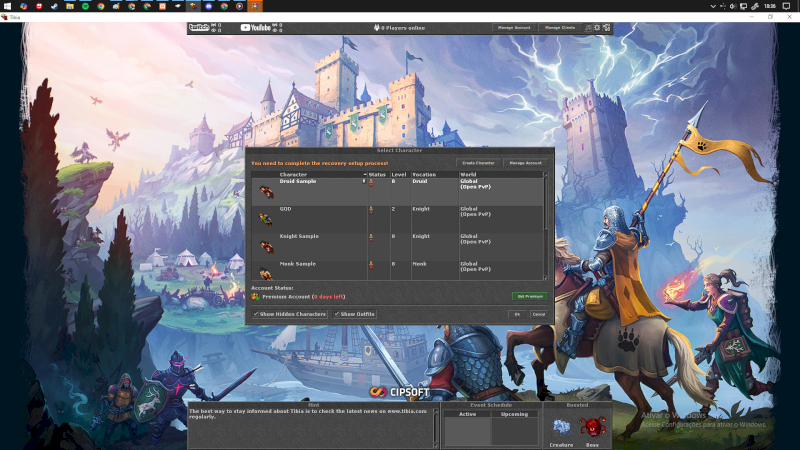800x450 pixels.
Task: Uncheck Show Hidden Characters
Action: pyautogui.click(x=289, y=314)
